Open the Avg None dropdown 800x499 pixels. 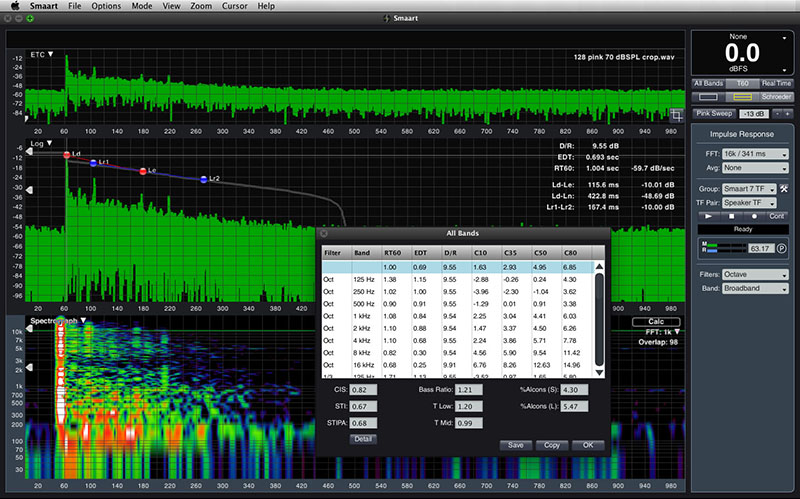(x=756, y=168)
